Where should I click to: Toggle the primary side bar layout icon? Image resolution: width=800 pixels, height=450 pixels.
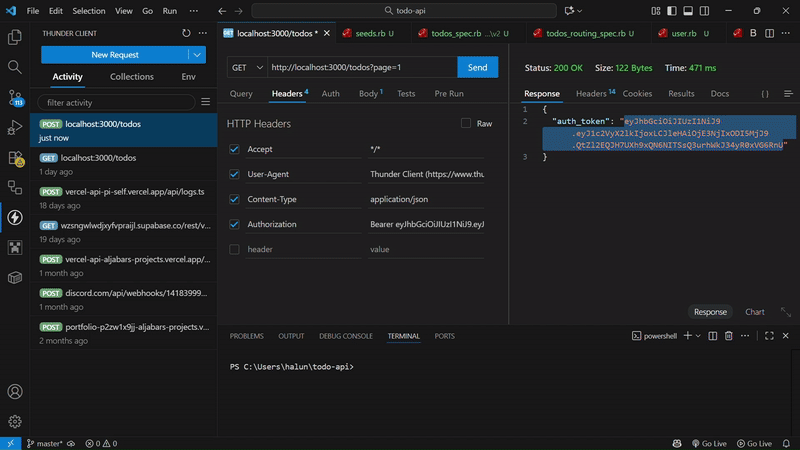click(x=672, y=11)
